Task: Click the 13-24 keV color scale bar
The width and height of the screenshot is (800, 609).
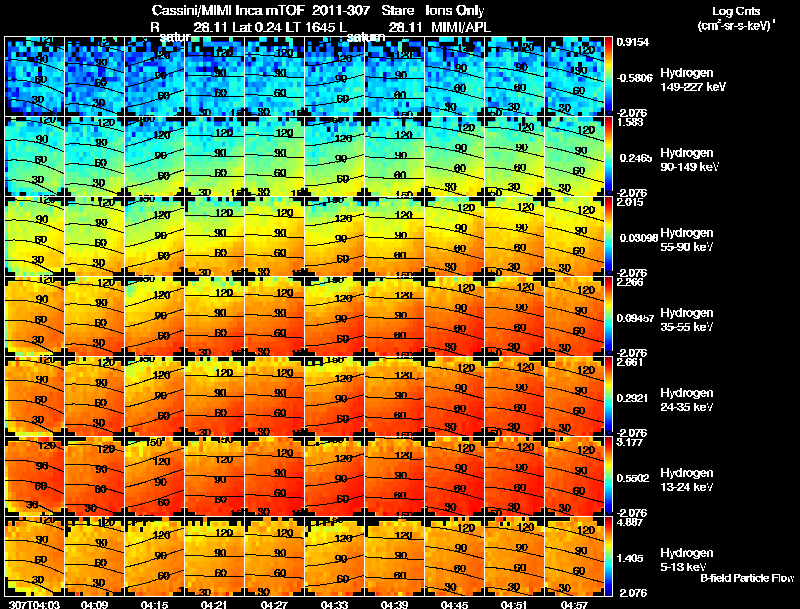Action: point(608,477)
